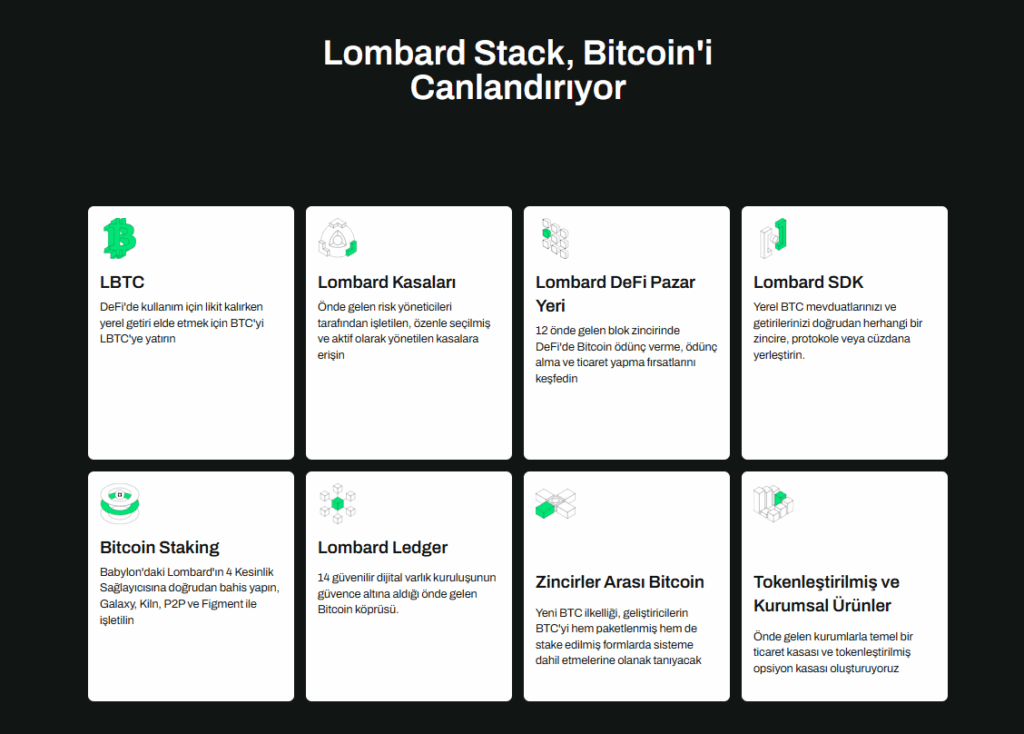1024x734 pixels.
Task: Open the LBTC card title
Action: point(123,282)
